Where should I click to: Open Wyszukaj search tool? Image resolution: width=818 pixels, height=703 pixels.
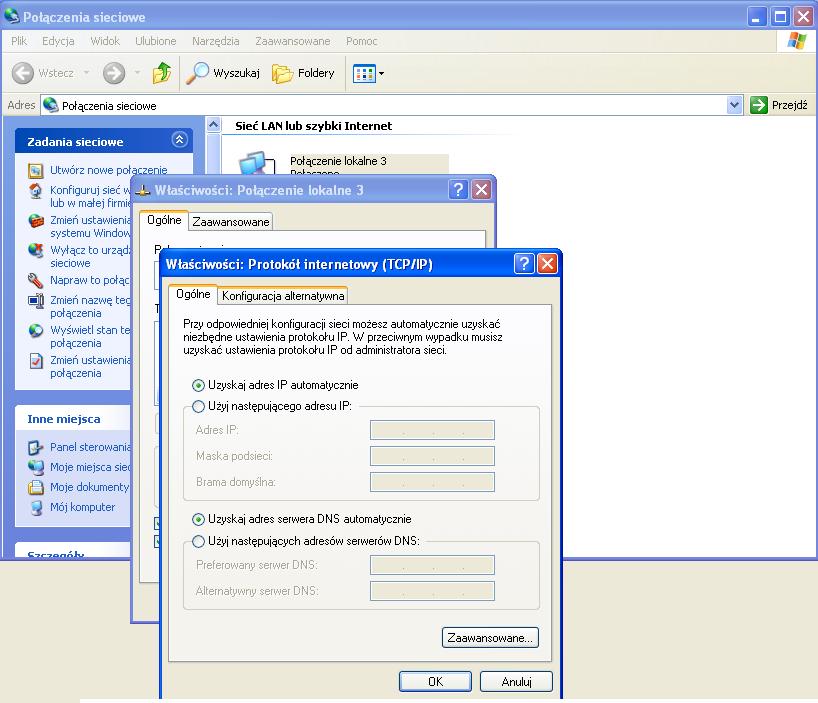[x=223, y=73]
